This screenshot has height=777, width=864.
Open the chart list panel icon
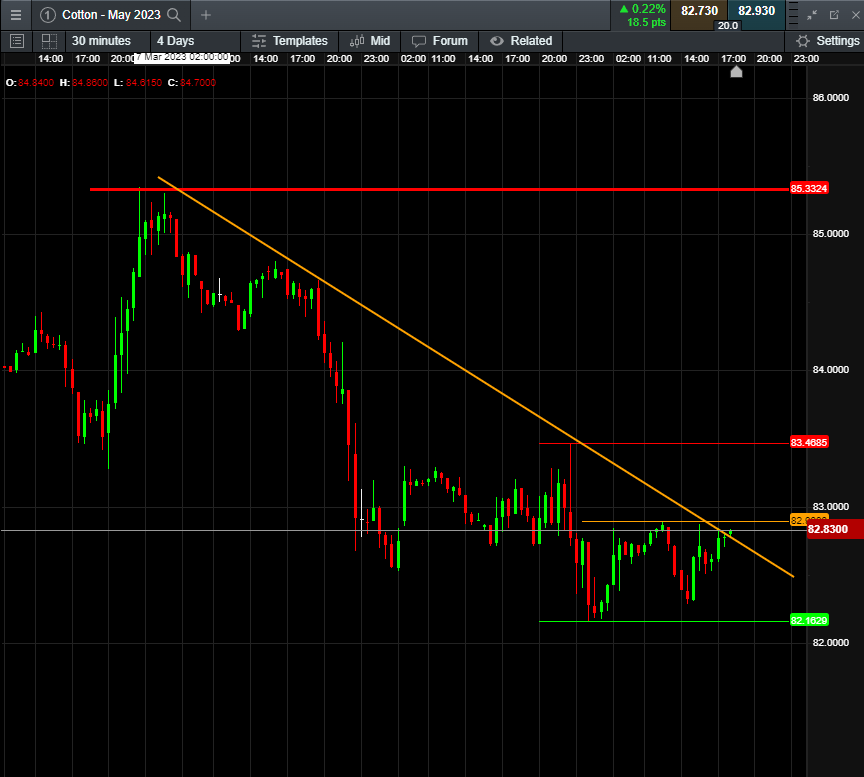click(x=17, y=41)
